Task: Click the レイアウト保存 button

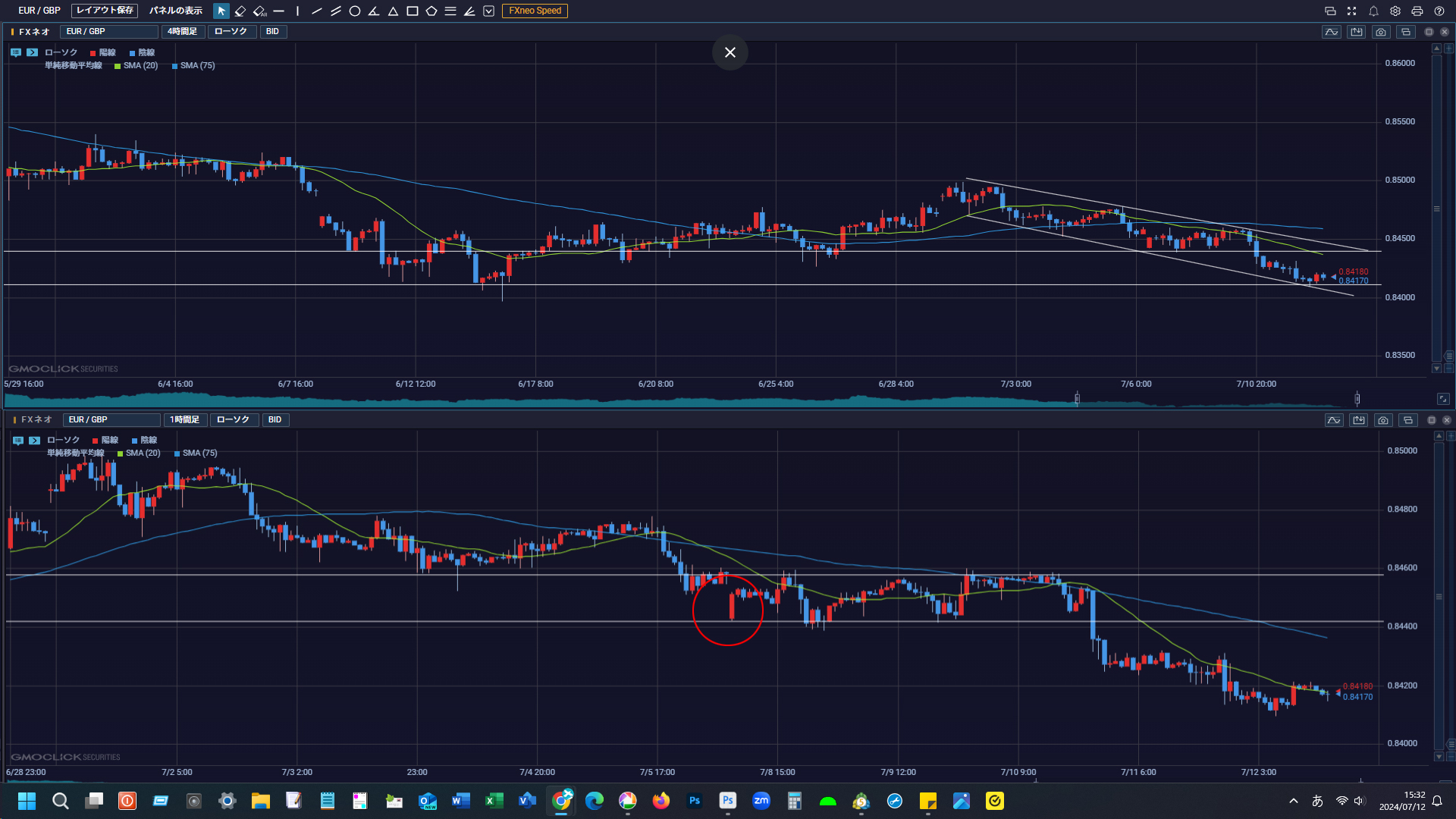Action: coord(105,11)
